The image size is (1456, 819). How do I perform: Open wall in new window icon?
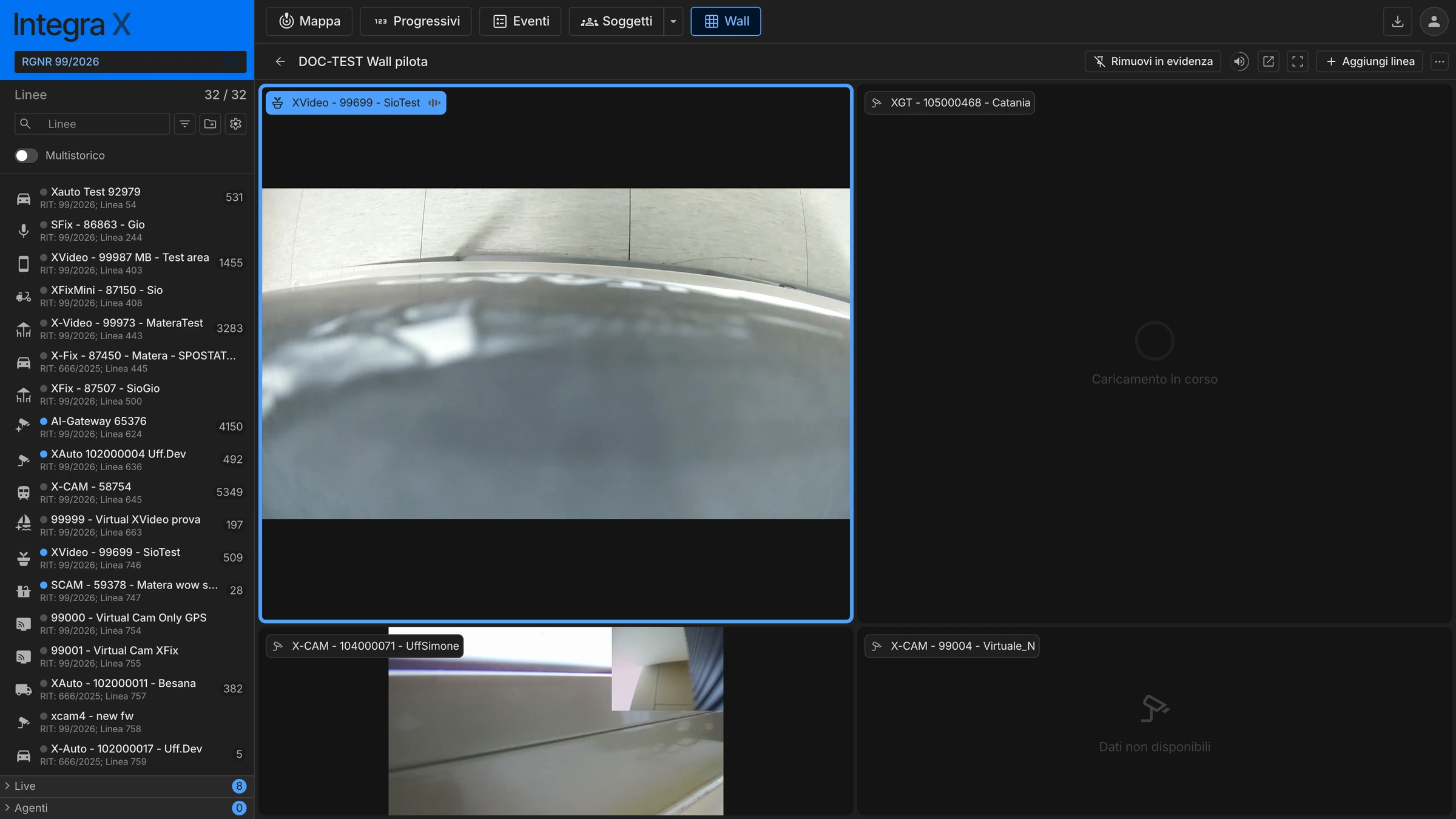1269,61
